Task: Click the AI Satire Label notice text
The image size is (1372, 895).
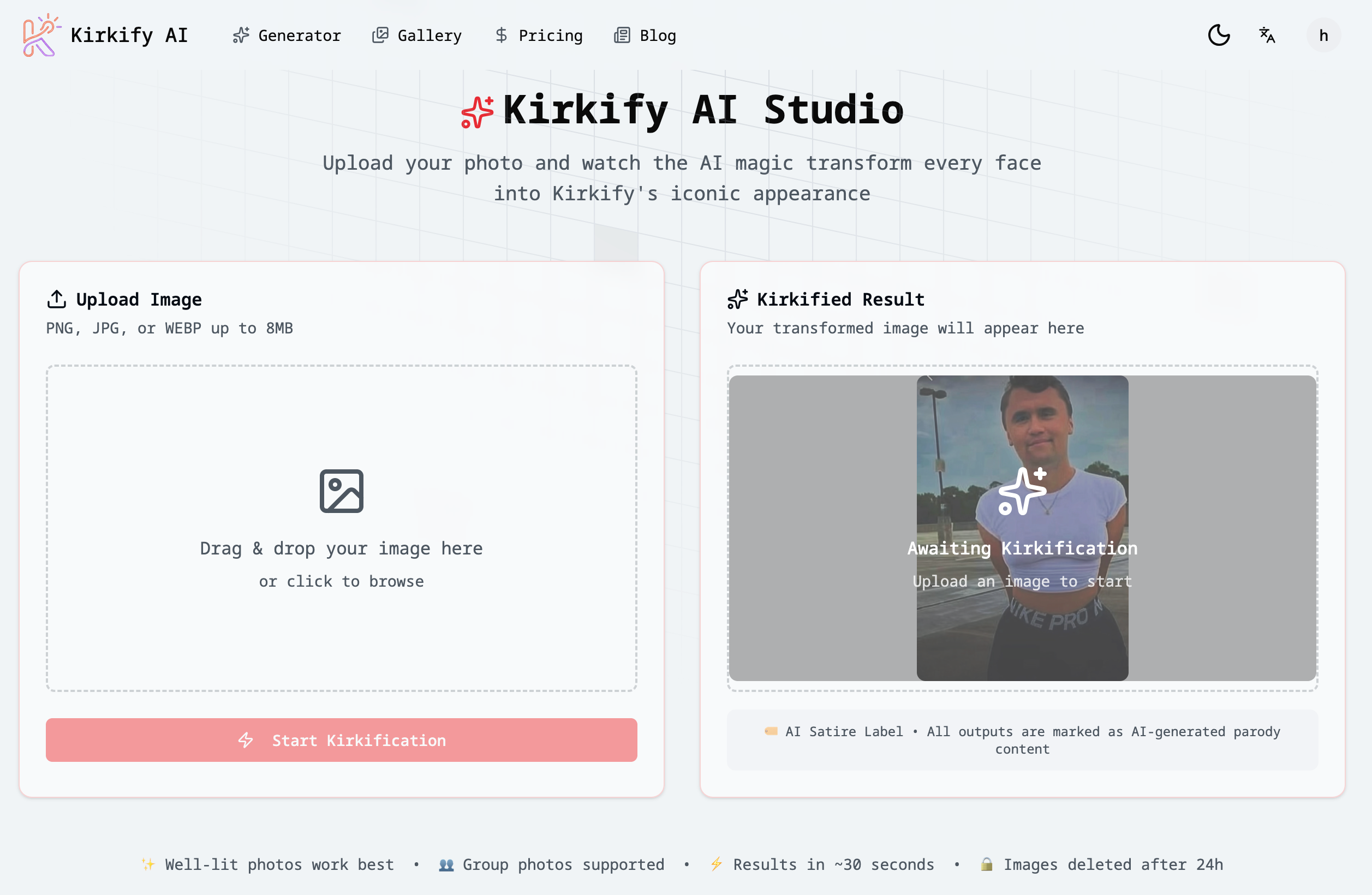Action: tap(1033, 740)
